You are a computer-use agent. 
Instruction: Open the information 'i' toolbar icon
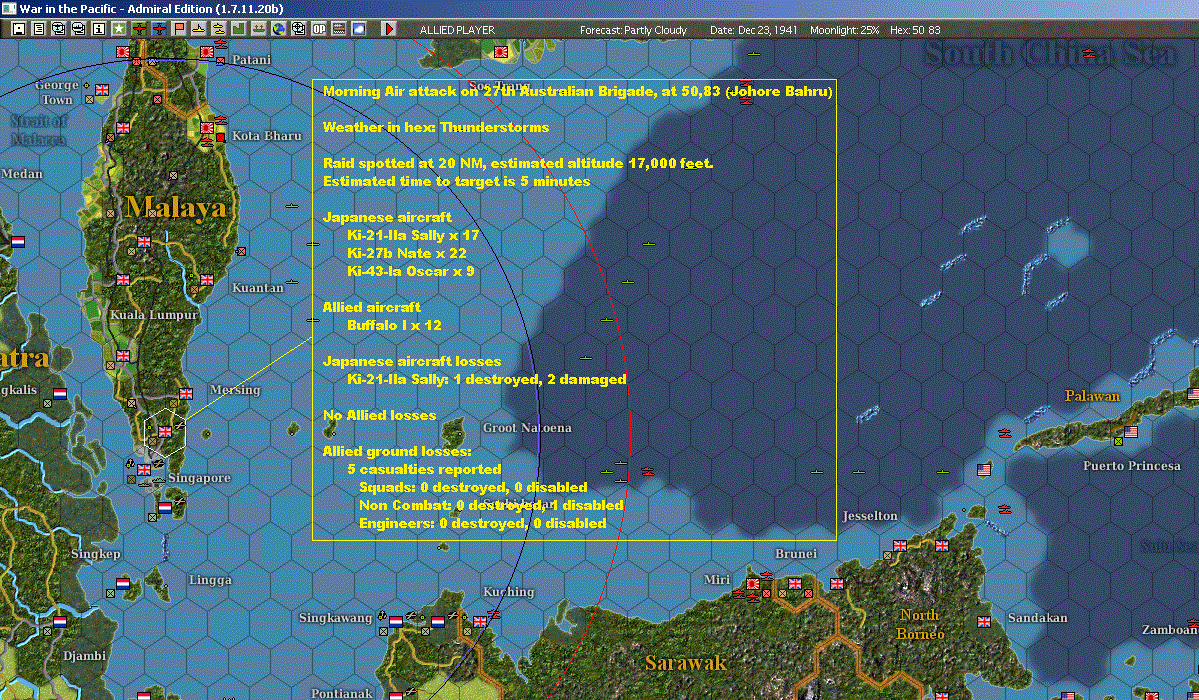click(x=99, y=29)
